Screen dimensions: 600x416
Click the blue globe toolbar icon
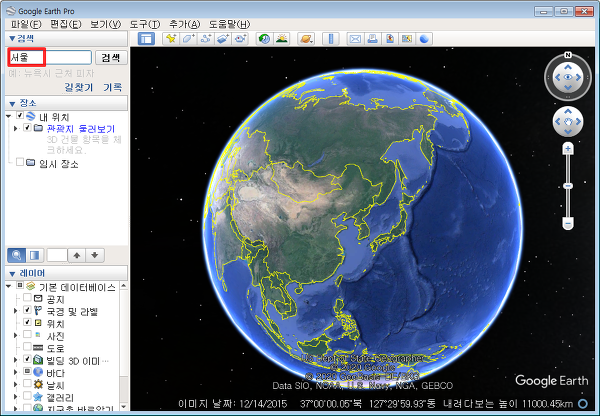424,39
